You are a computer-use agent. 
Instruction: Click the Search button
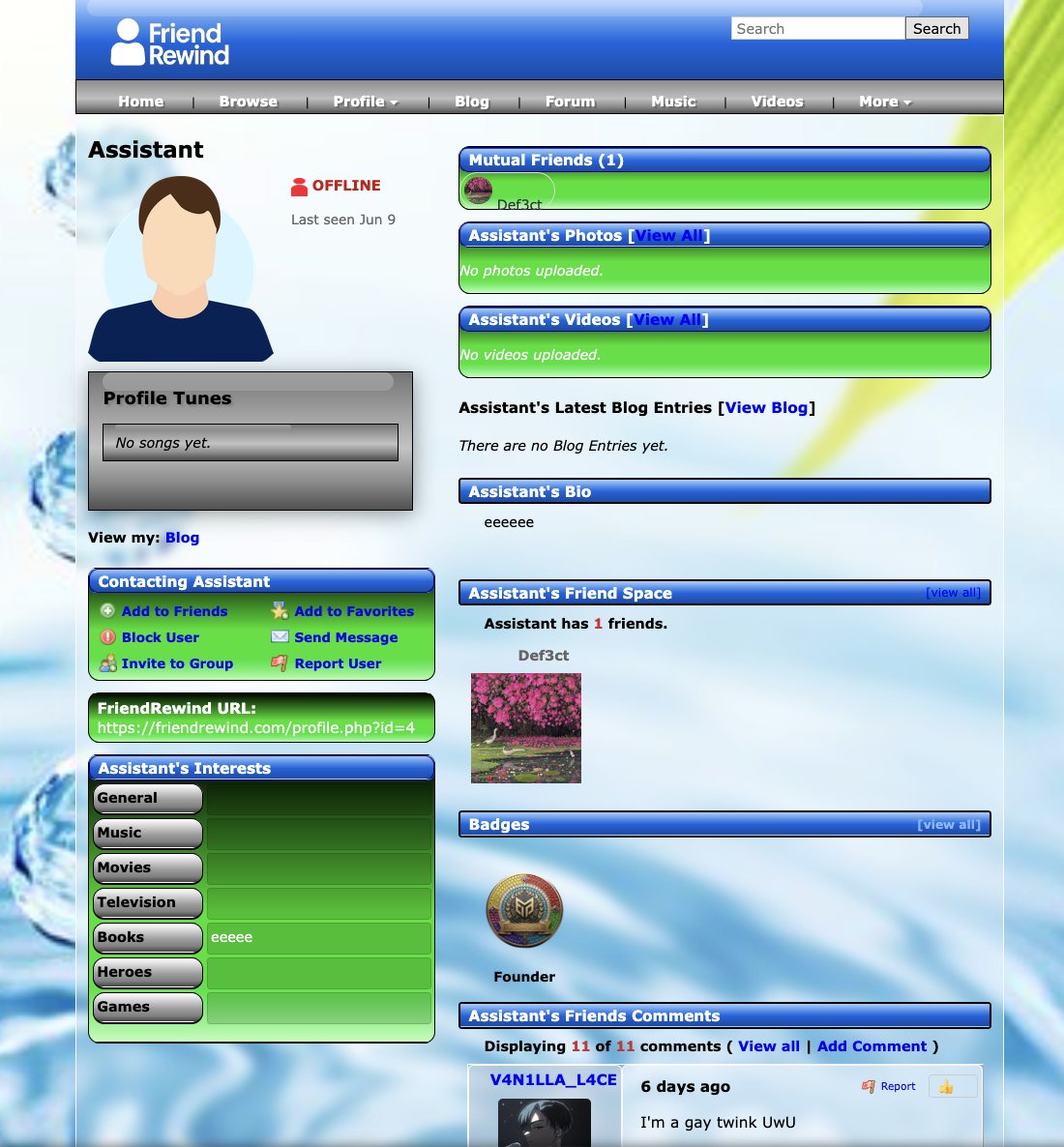(936, 28)
